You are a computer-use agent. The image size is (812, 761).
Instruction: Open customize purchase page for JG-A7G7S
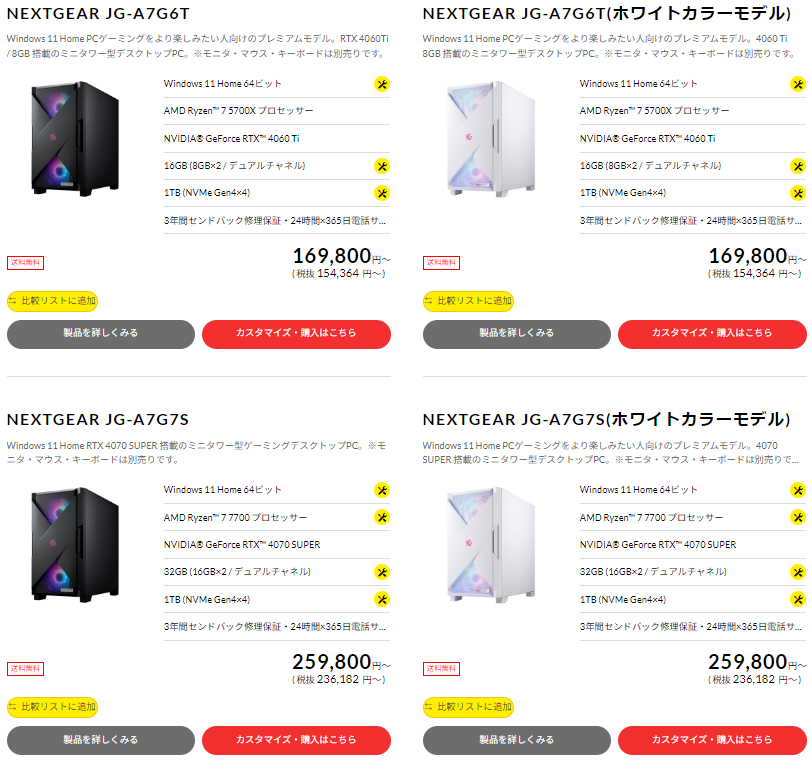pyautogui.click(x=297, y=741)
